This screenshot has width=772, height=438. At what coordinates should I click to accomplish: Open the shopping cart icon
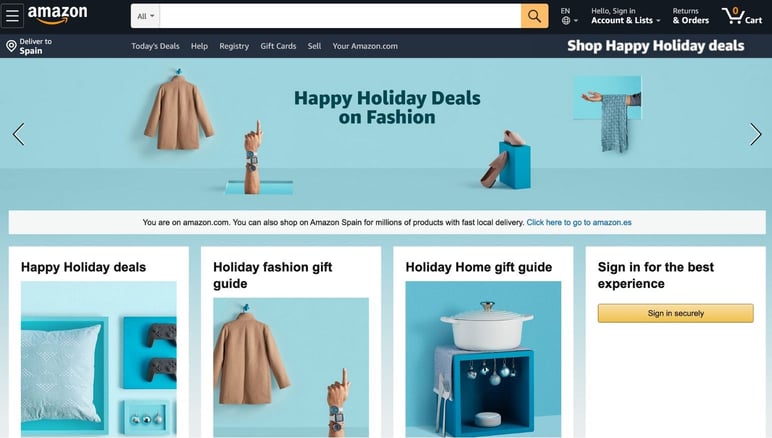coord(741,16)
